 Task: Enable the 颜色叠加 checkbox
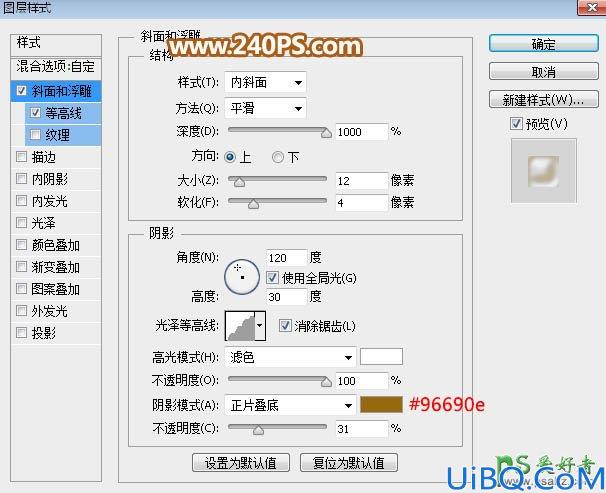[21, 245]
